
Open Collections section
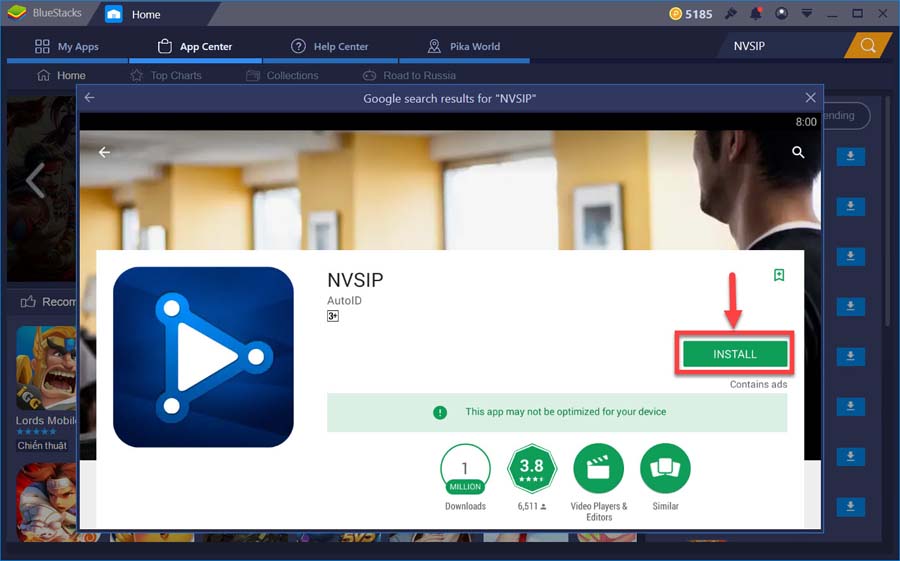[282, 75]
